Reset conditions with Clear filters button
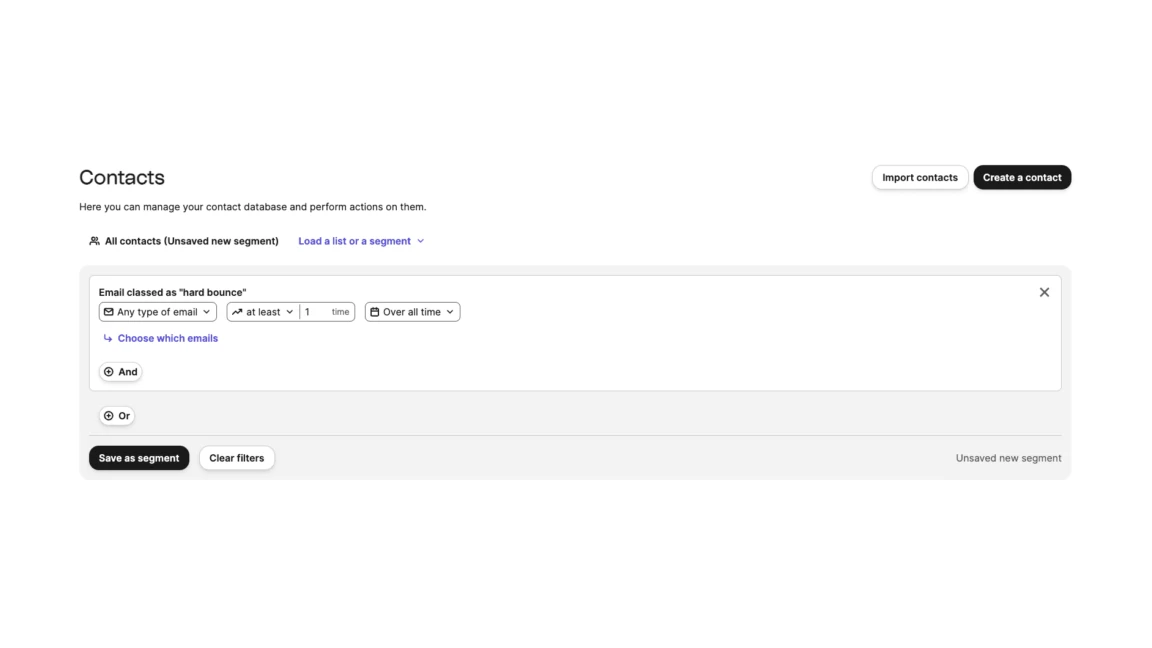 point(236,458)
